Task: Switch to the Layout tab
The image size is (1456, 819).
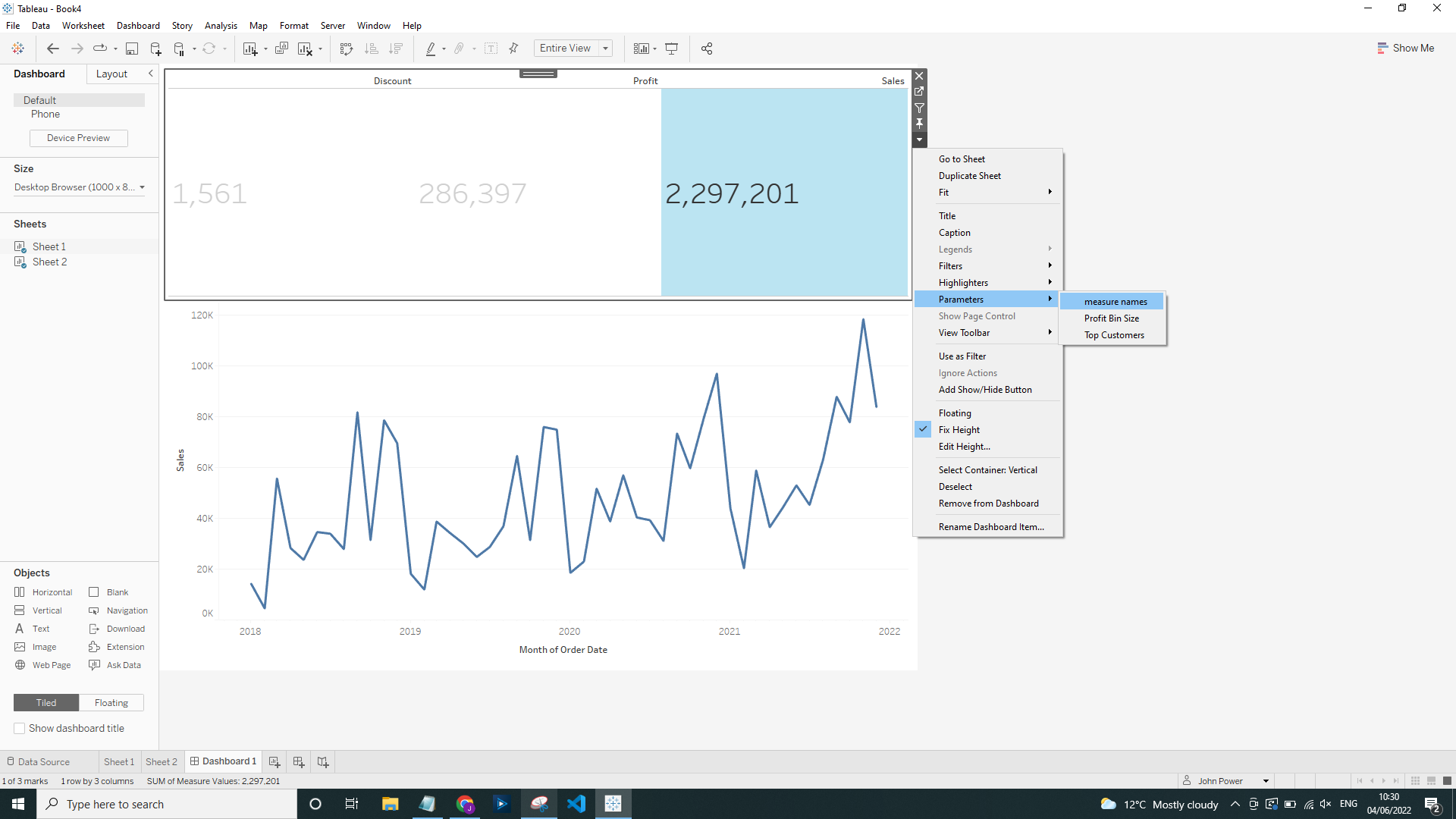Action: pyautogui.click(x=111, y=74)
